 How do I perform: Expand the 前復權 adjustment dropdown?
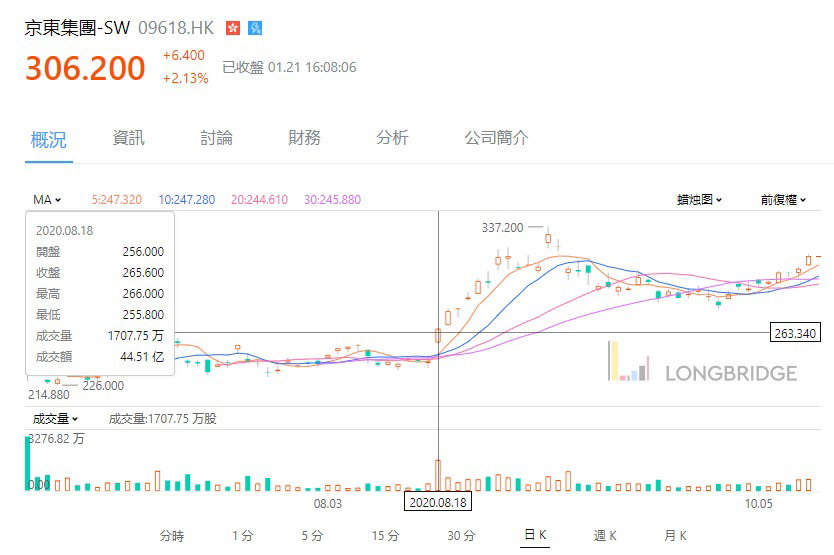click(x=783, y=200)
